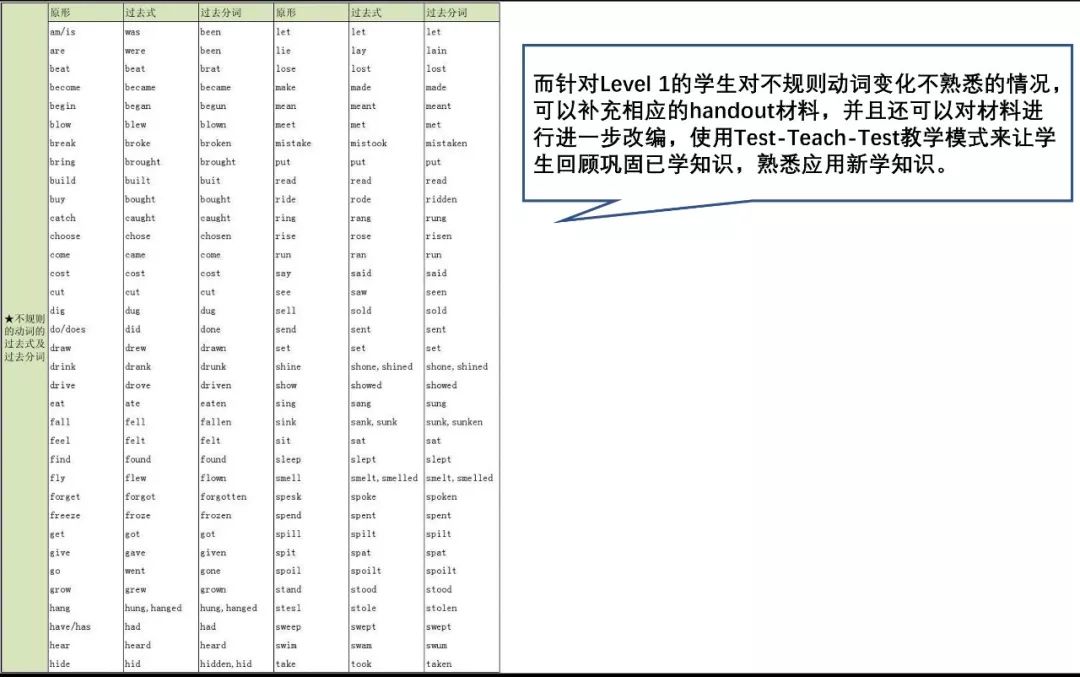Select the "sell" cell
The height and width of the screenshot is (677, 1080).
(x=286, y=311)
